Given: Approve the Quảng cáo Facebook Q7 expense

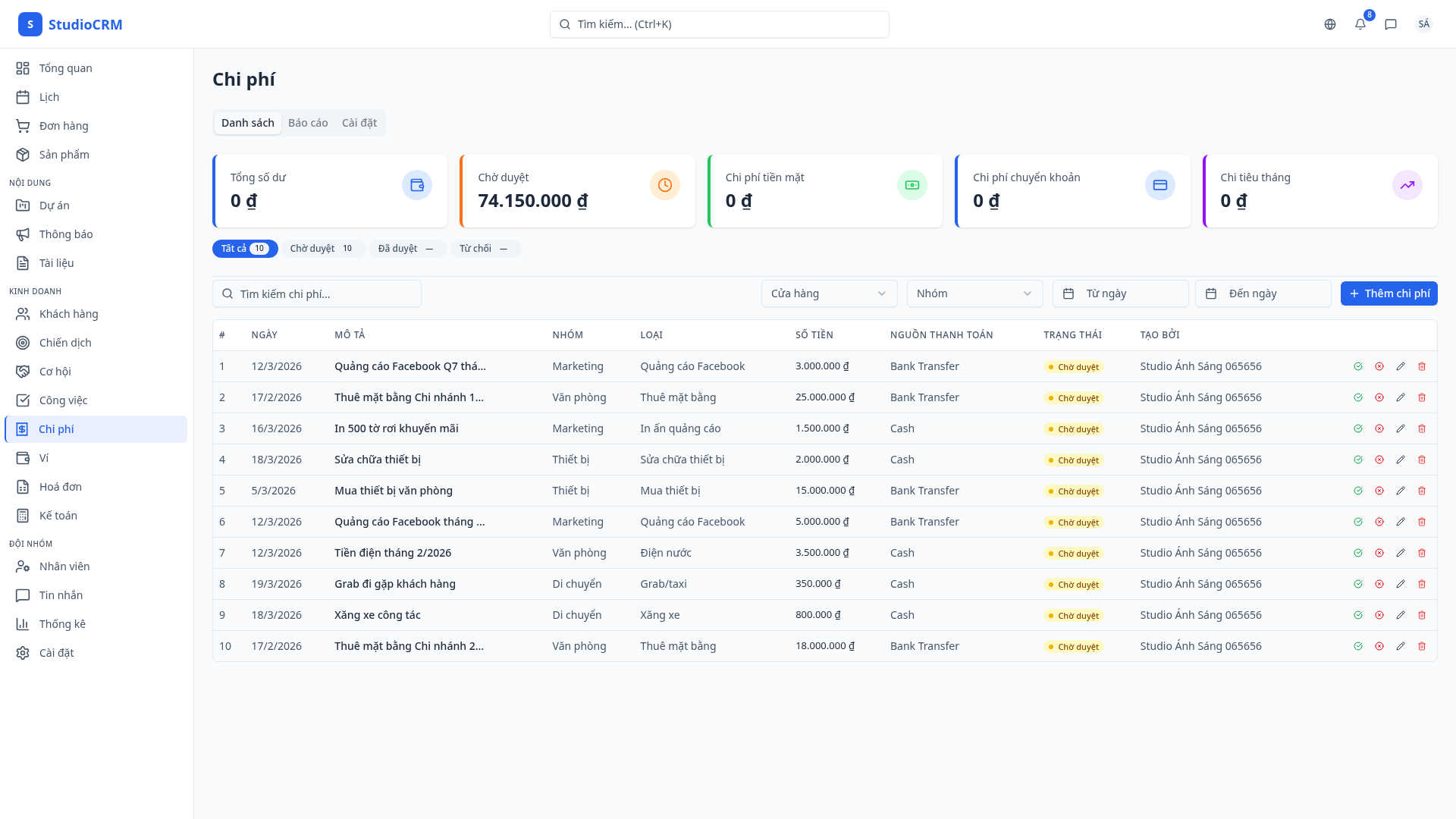Looking at the screenshot, I should coord(1358,366).
